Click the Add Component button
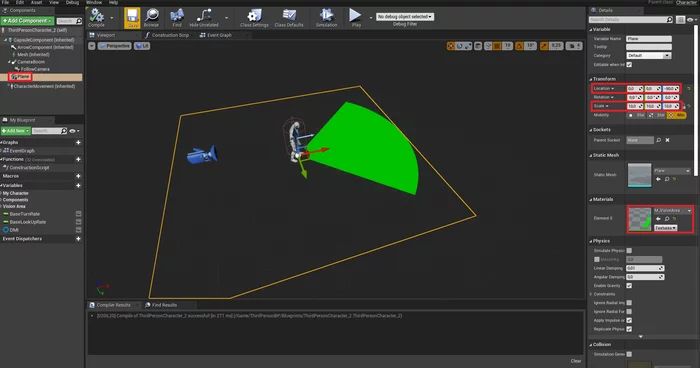Viewport: 700px width, 368px height. (27, 21)
